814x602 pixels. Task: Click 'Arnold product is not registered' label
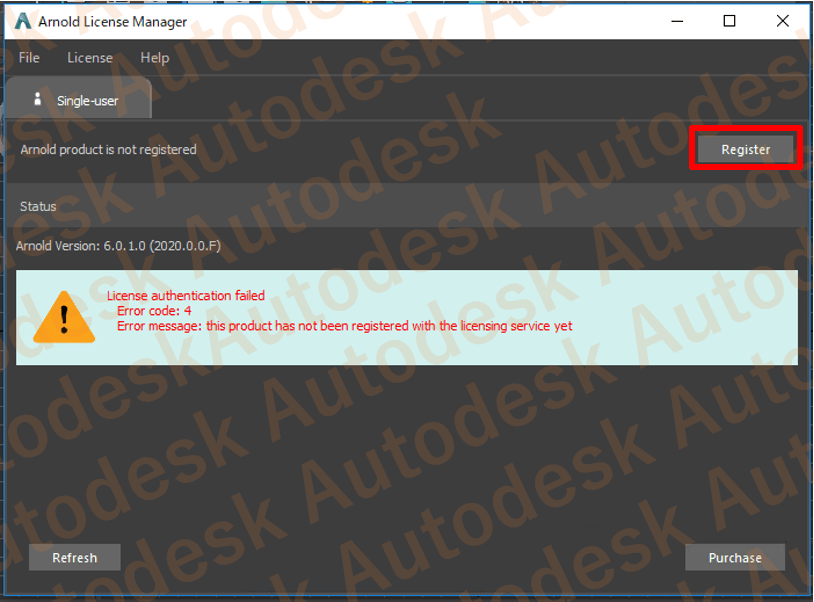tap(108, 149)
